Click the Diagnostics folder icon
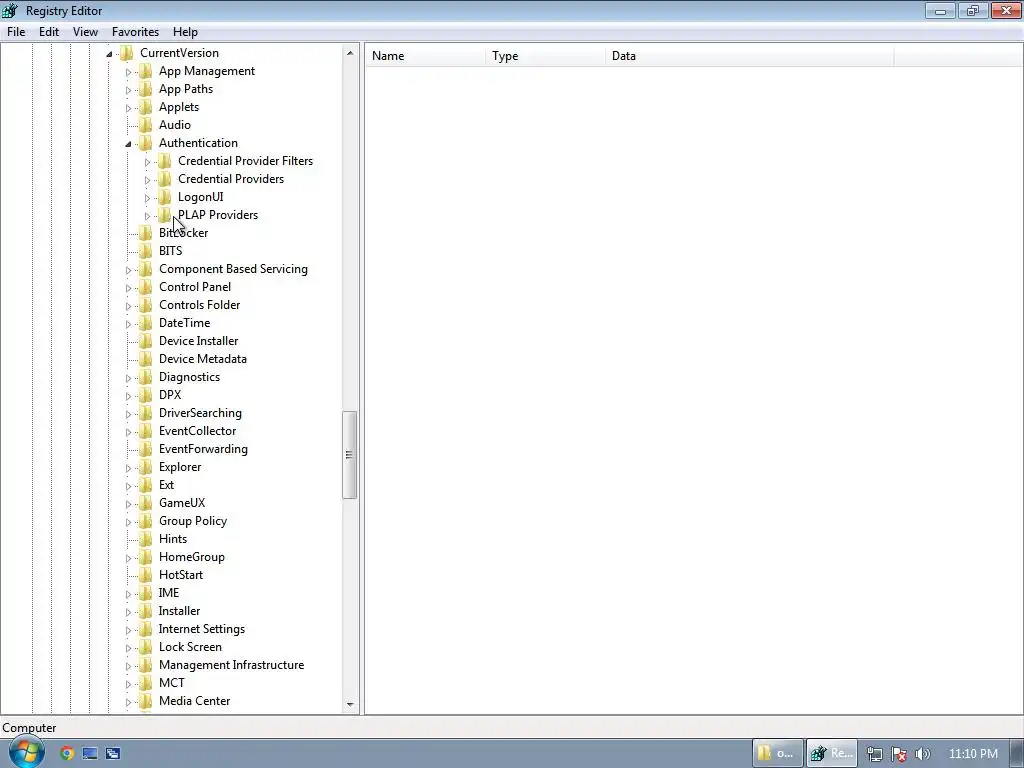Image resolution: width=1024 pixels, height=768 pixels. [146, 377]
